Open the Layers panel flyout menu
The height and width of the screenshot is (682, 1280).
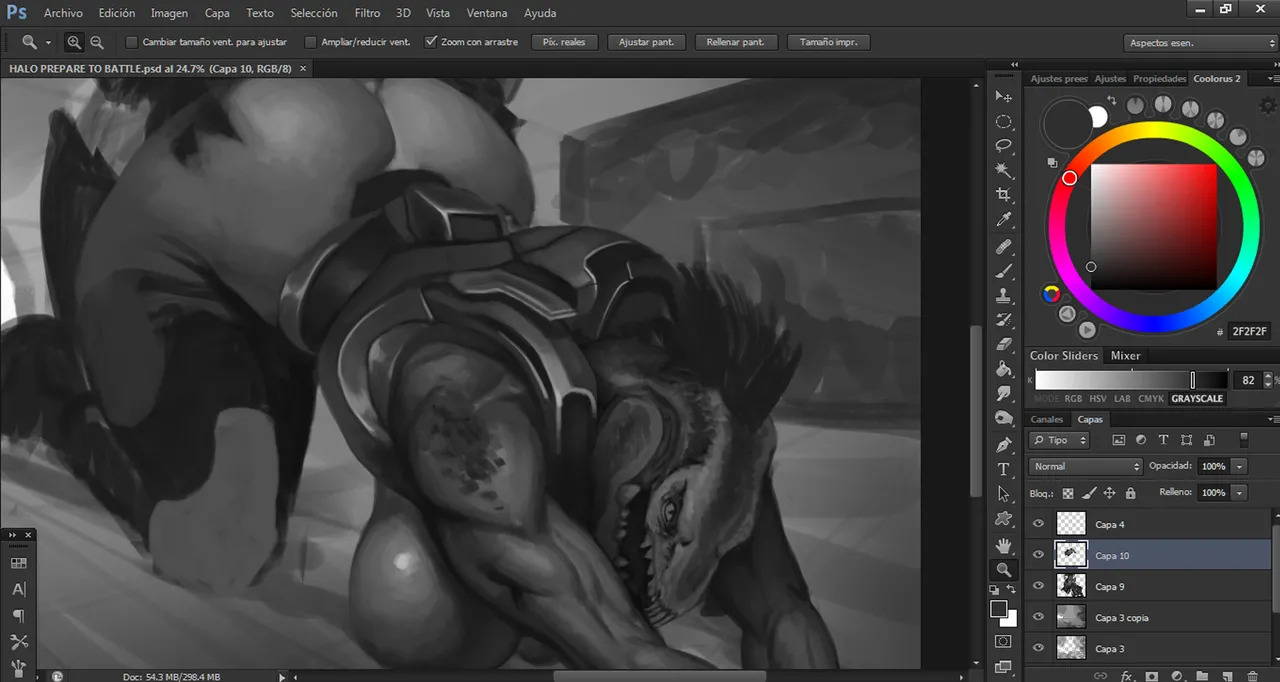click(x=1273, y=419)
